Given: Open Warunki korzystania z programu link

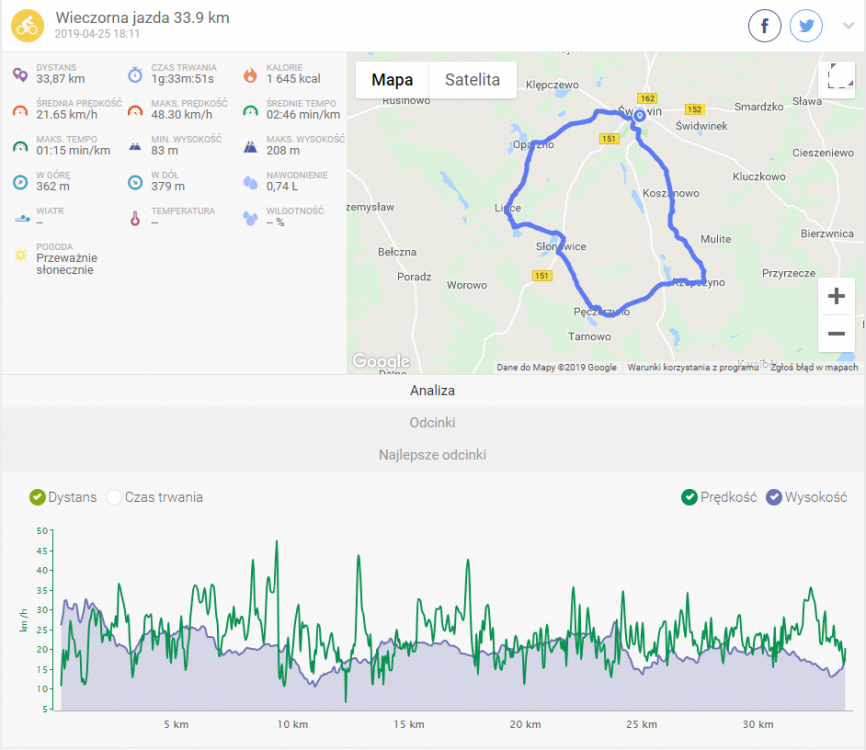Looking at the screenshot, I should [692, 367].
